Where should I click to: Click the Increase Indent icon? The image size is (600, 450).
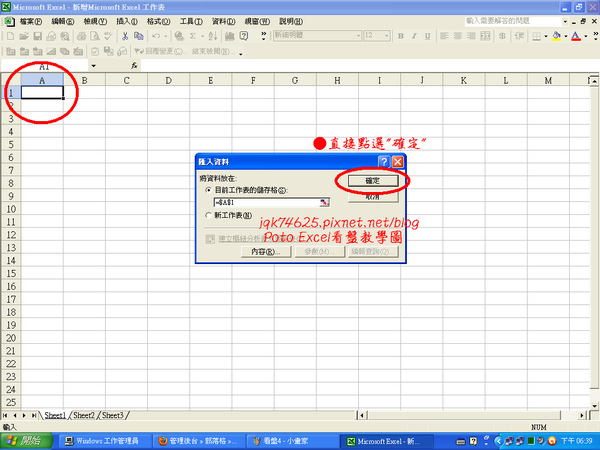(519, 36)
